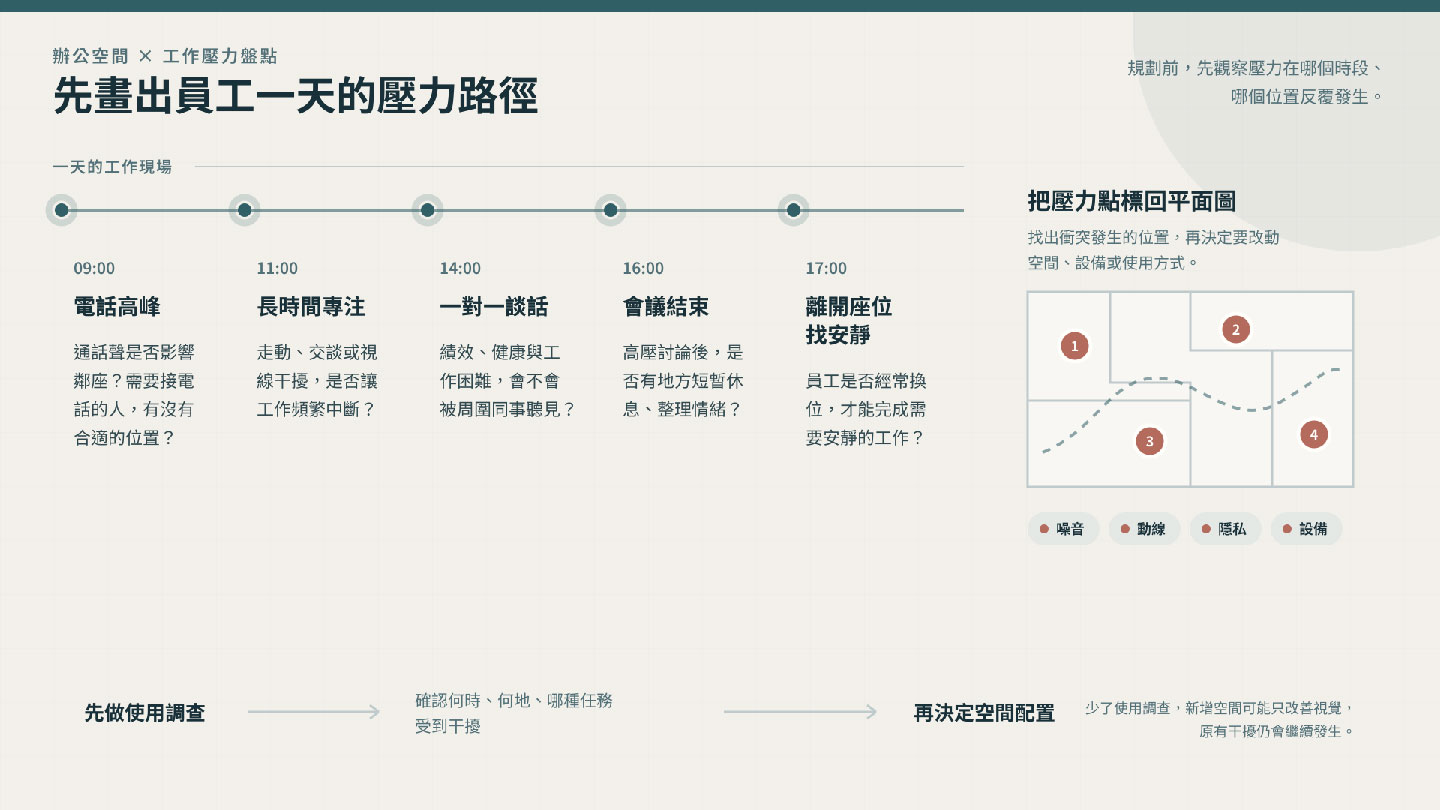Click the arrow after 先做使用調查
The height and width of the screenshot is (810, 1440).
coord(314,712)
